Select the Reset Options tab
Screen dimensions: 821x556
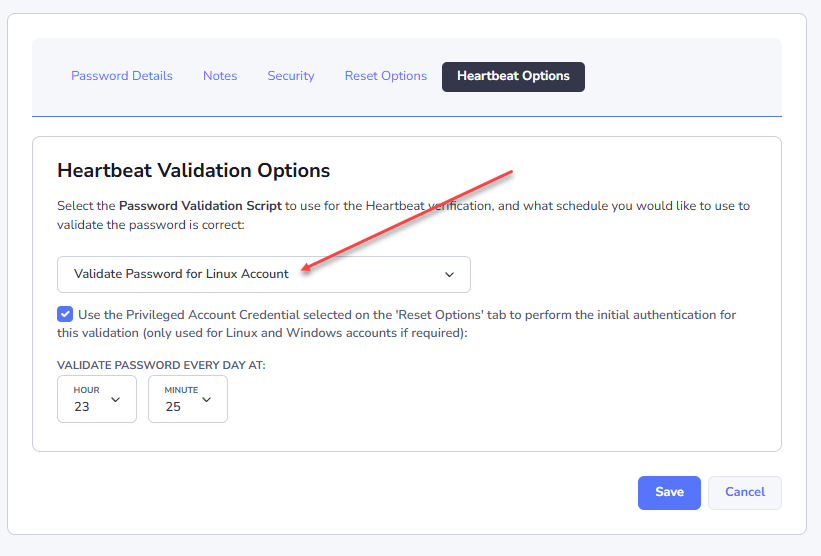point(386,76)
